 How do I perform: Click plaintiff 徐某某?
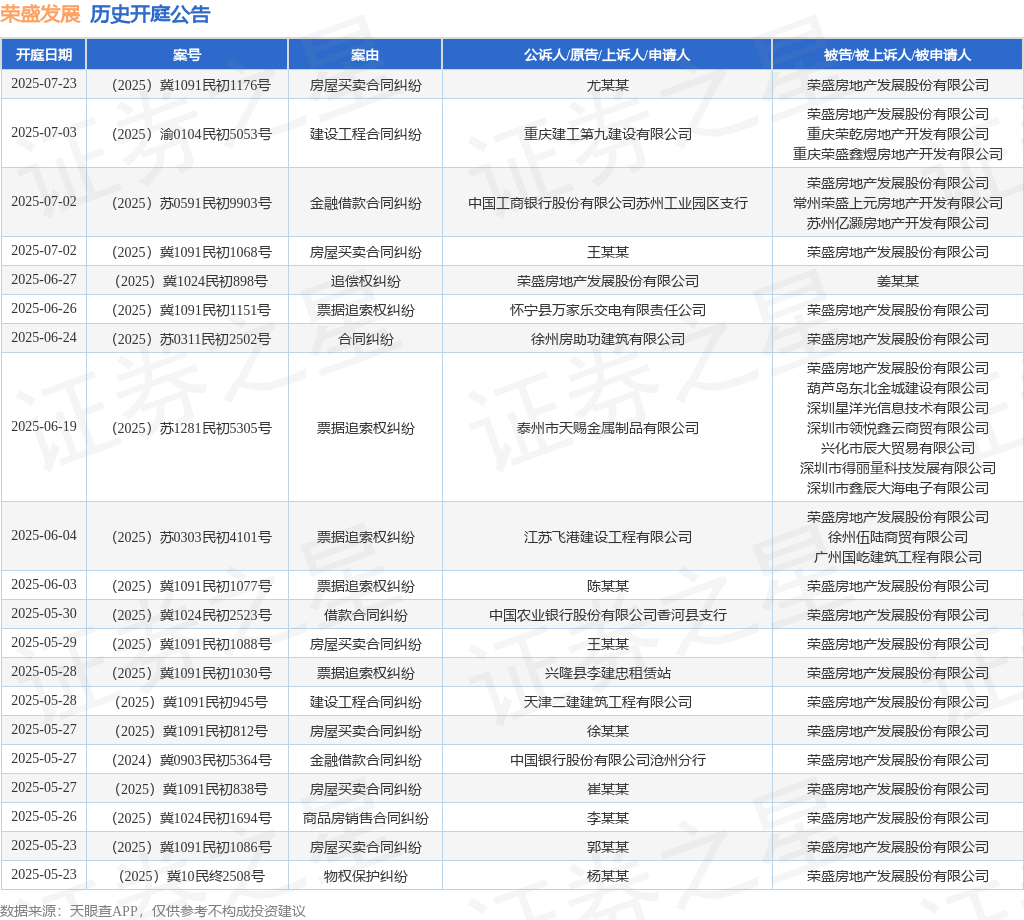tap(607, 731)
